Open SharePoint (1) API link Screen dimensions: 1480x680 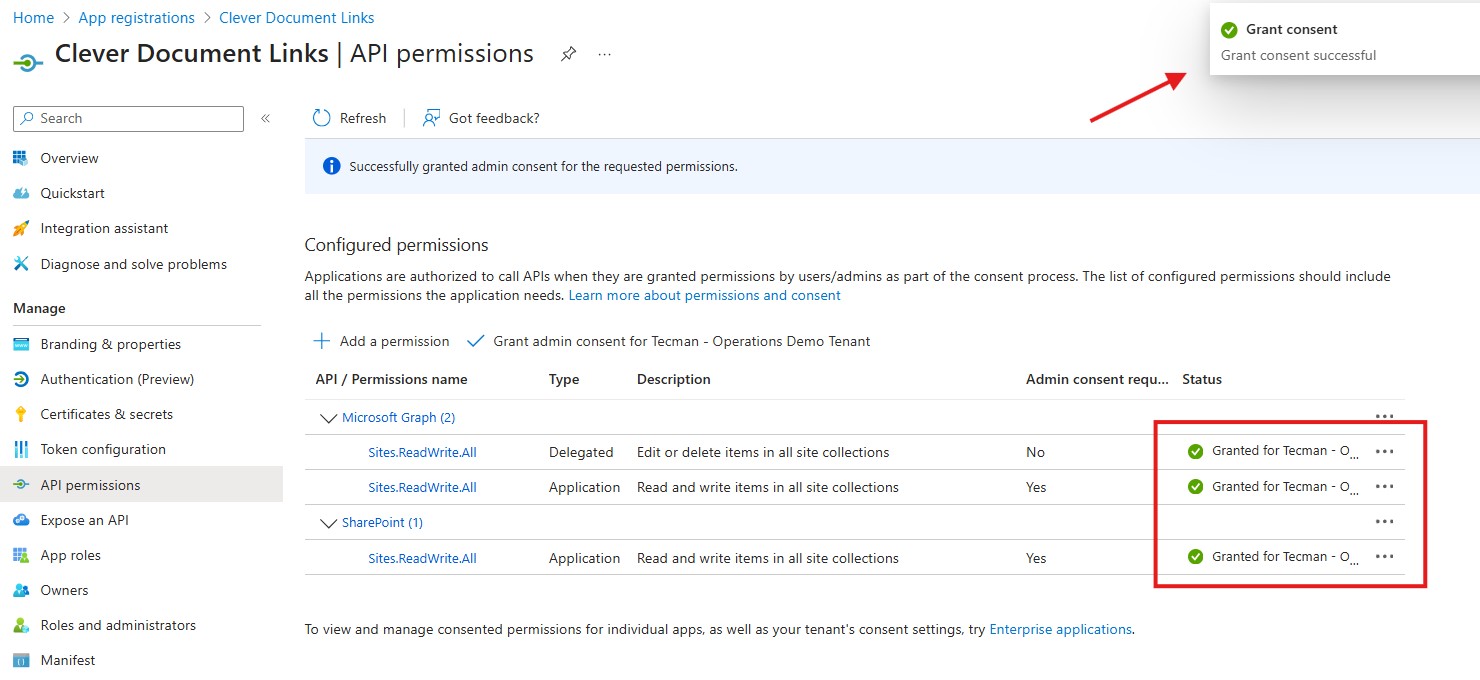(382, 522)
